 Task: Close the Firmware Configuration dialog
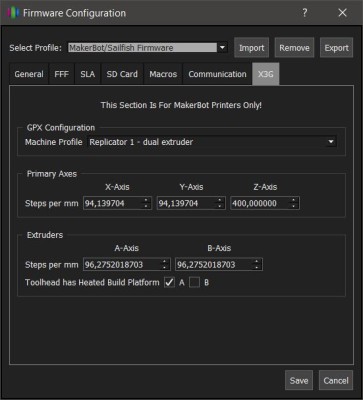(342, 13)
